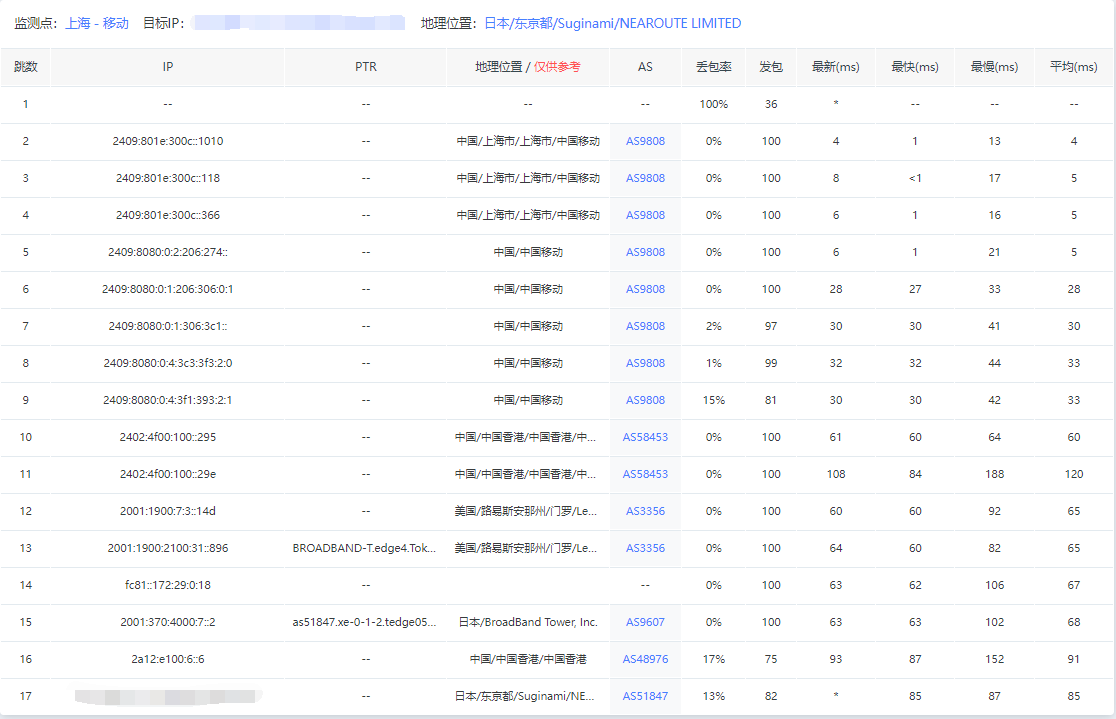Viewport: 1116px width, 719px height.
Task: Select the 152 slowest value in hop 16
Action: click(x=994, y=659)
